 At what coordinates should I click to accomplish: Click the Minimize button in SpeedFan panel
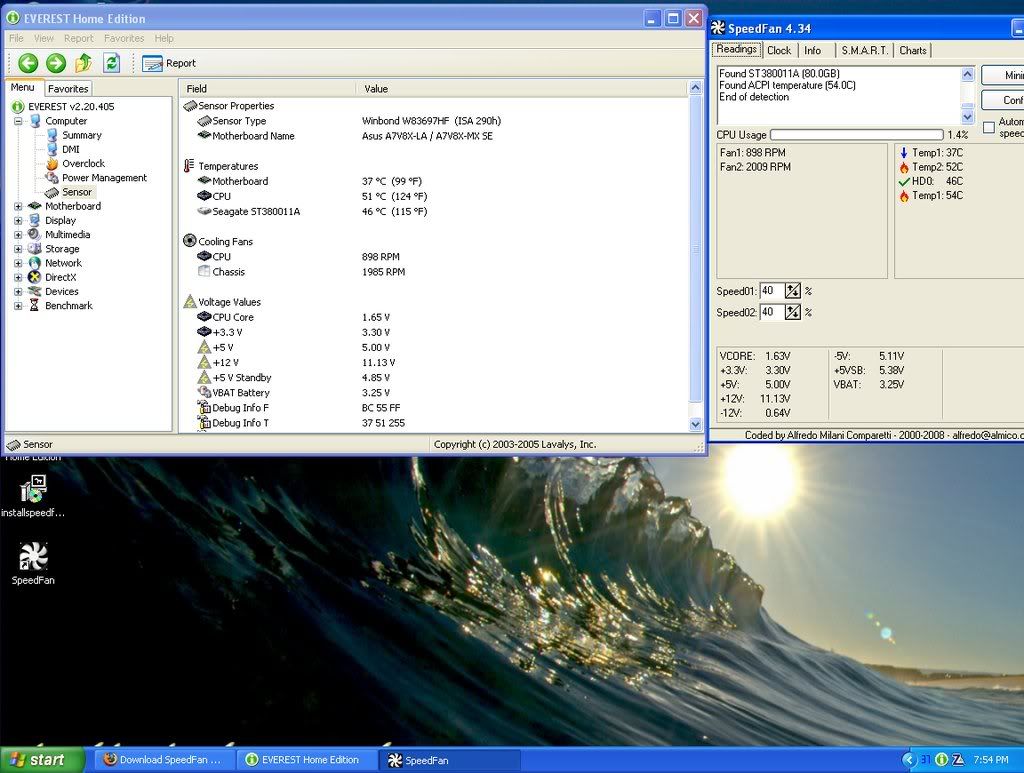1003,75
